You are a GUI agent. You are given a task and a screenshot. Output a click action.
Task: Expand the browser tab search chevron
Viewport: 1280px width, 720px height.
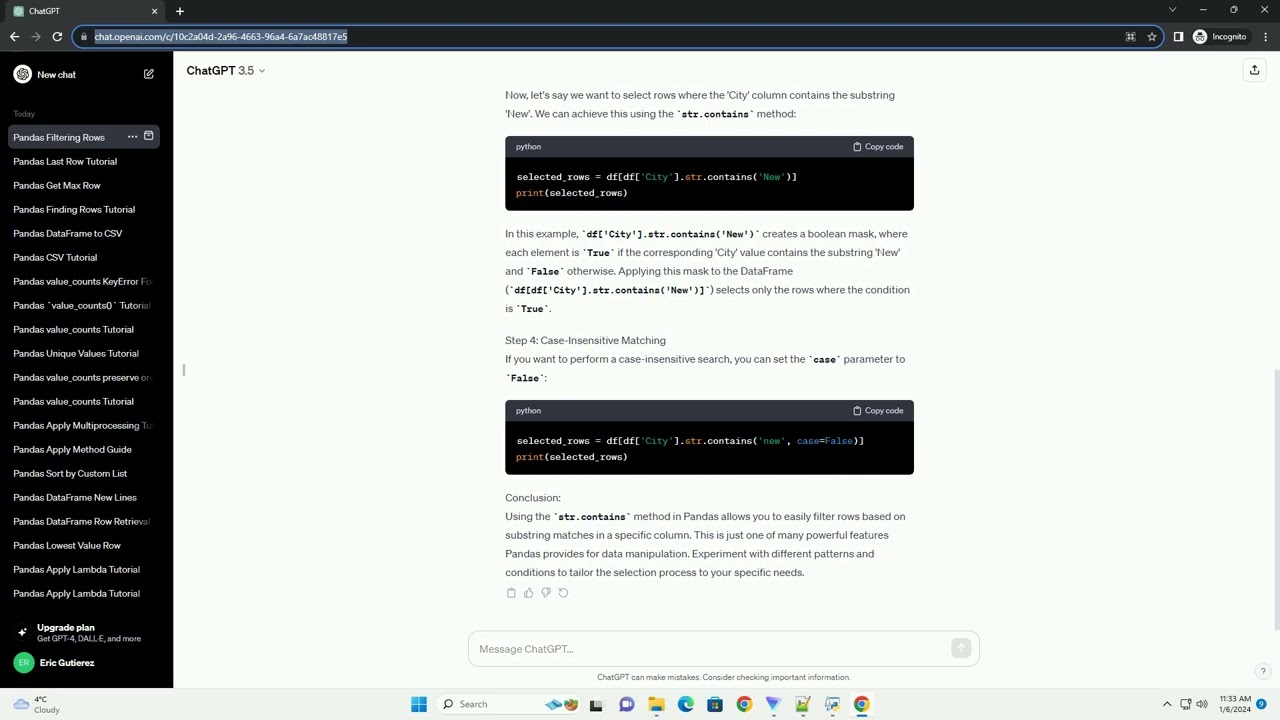1172,10
